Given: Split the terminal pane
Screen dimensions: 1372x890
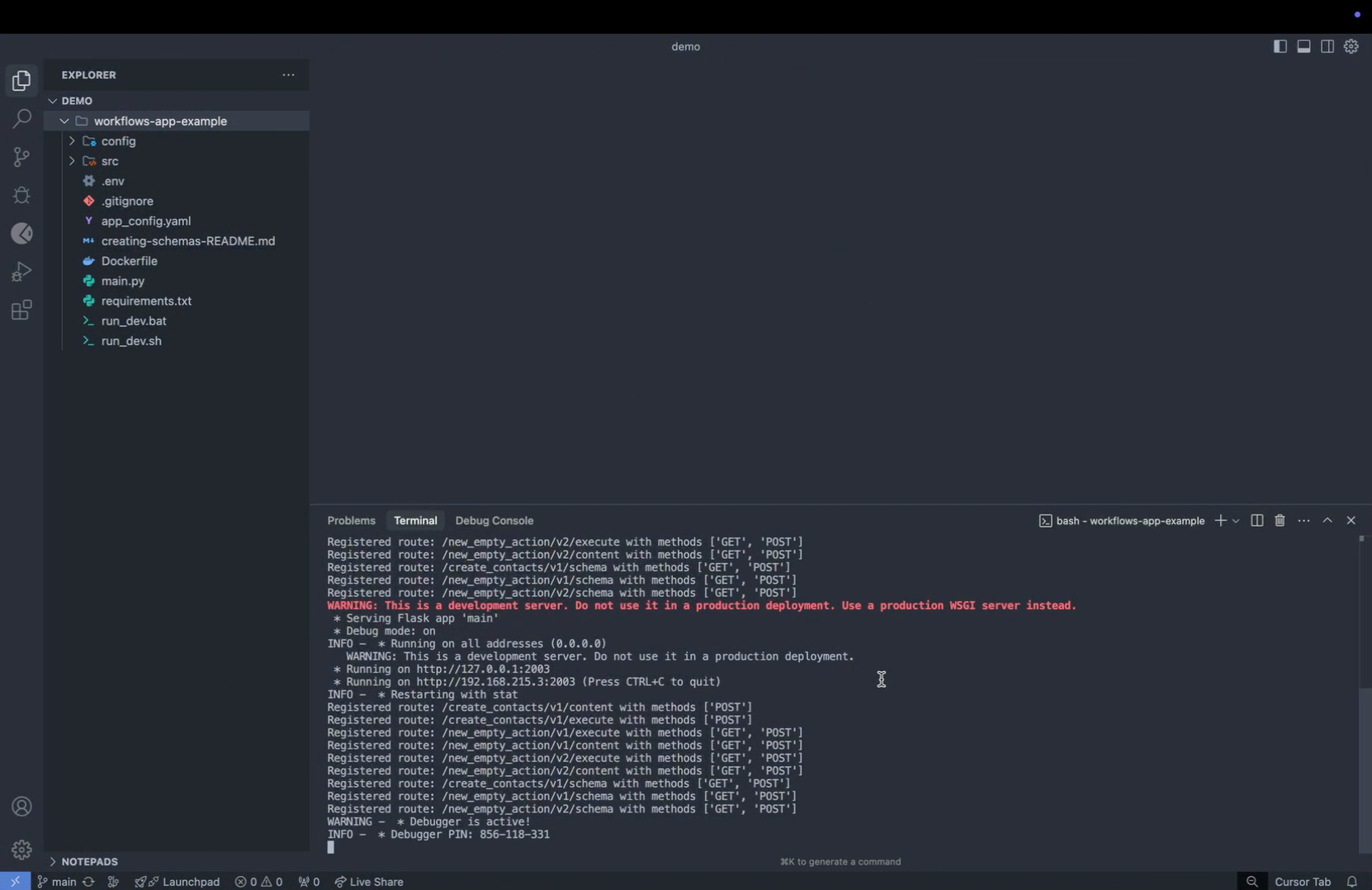Looking at the screenshot, I should pyautogui.click(x=1256, y=520).
